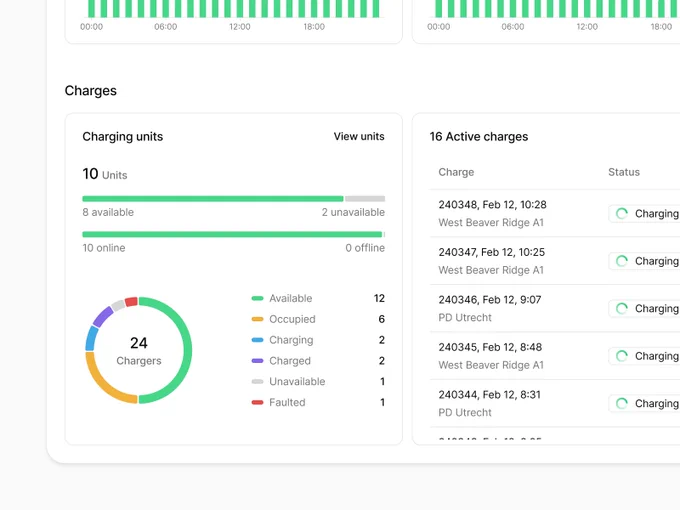Click 'PD Utrecht' under charge 240346
The width and height of the screenshot is (680, 510).
[465, 318]
